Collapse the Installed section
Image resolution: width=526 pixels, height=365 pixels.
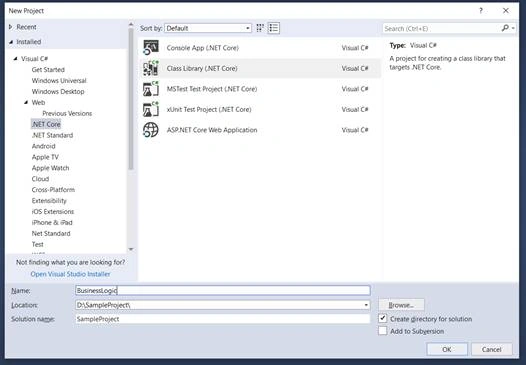coord(11,42)
